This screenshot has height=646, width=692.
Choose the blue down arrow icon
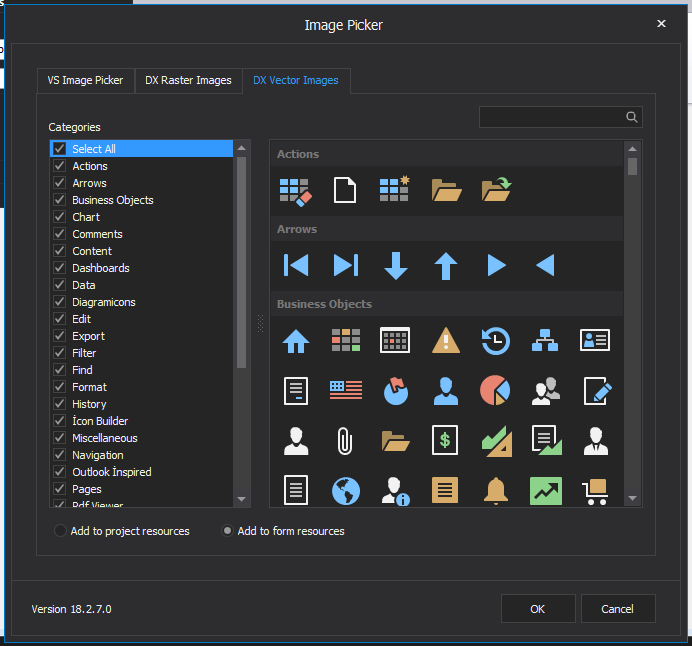tap(396, 266)
